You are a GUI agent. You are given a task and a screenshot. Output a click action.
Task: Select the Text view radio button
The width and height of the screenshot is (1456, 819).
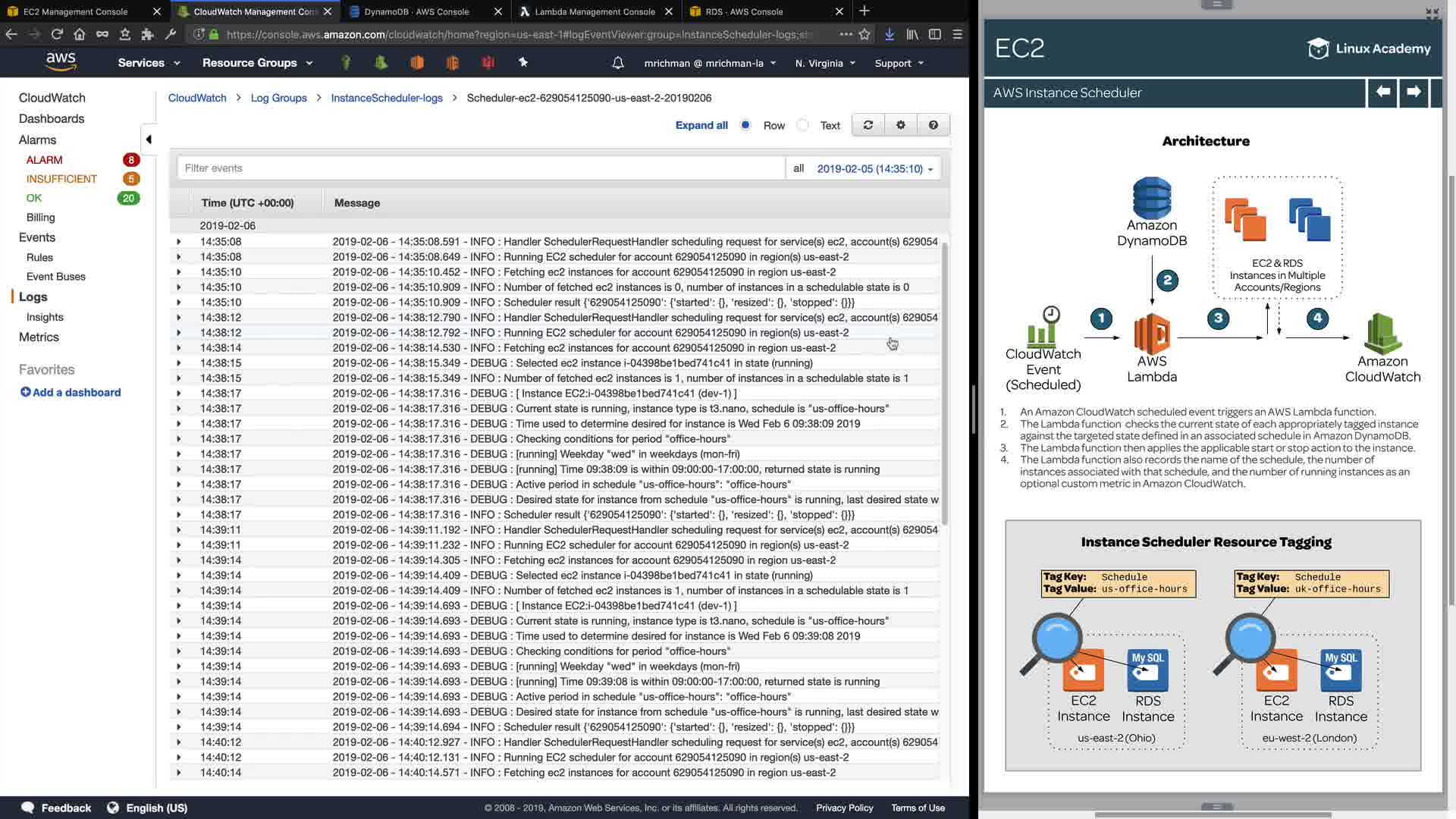(803, 125)
